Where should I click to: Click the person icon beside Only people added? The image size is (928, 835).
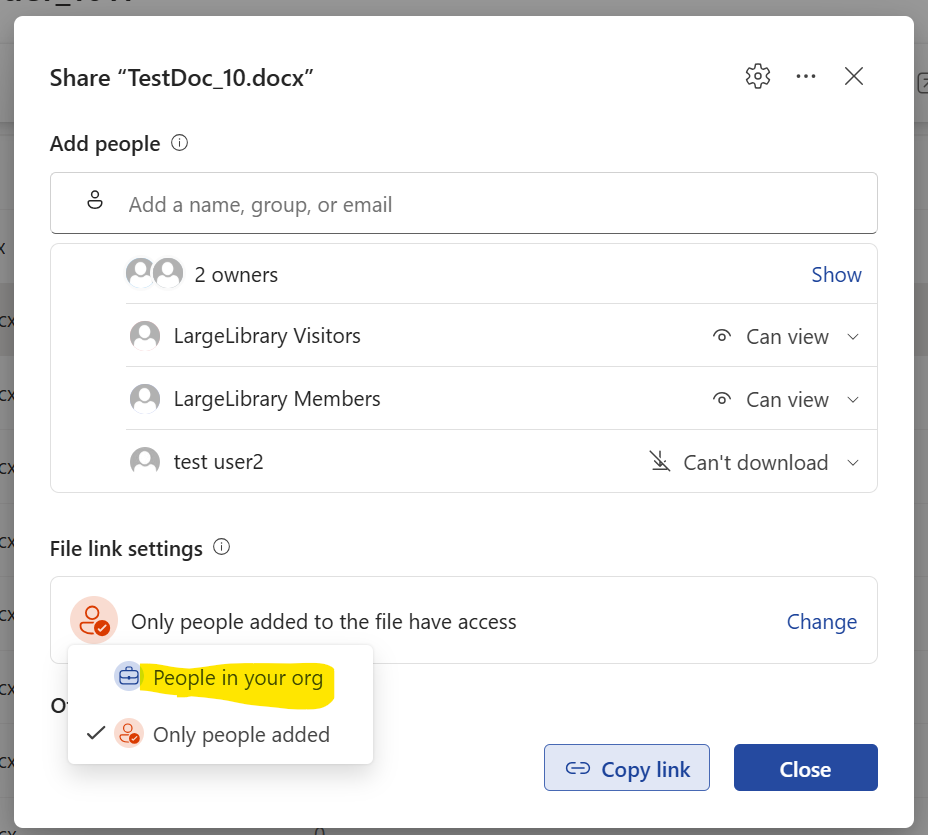(129, 733)
